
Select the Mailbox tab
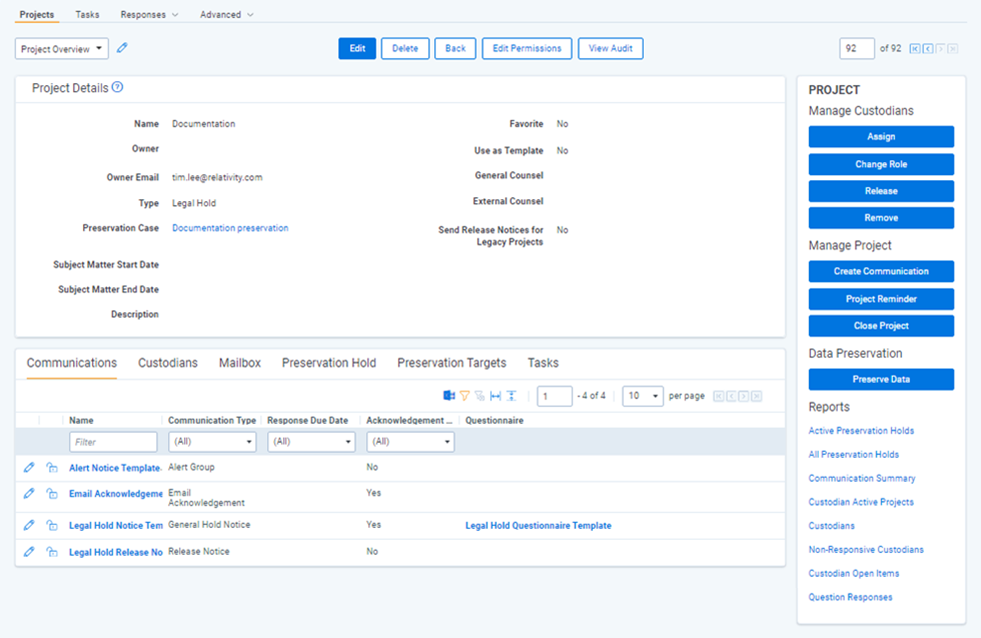[240, 363]
